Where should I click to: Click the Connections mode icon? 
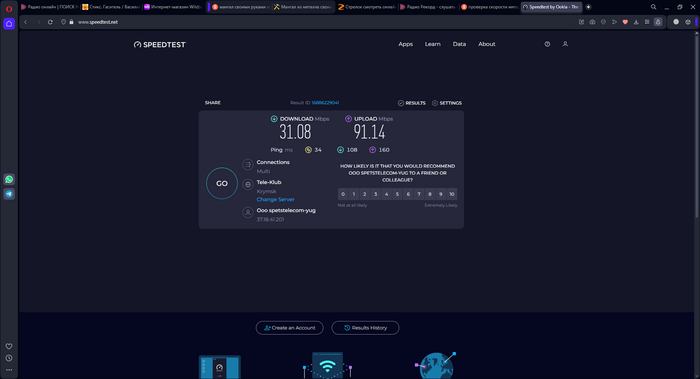pyautogui.click(x=248, y=164)
